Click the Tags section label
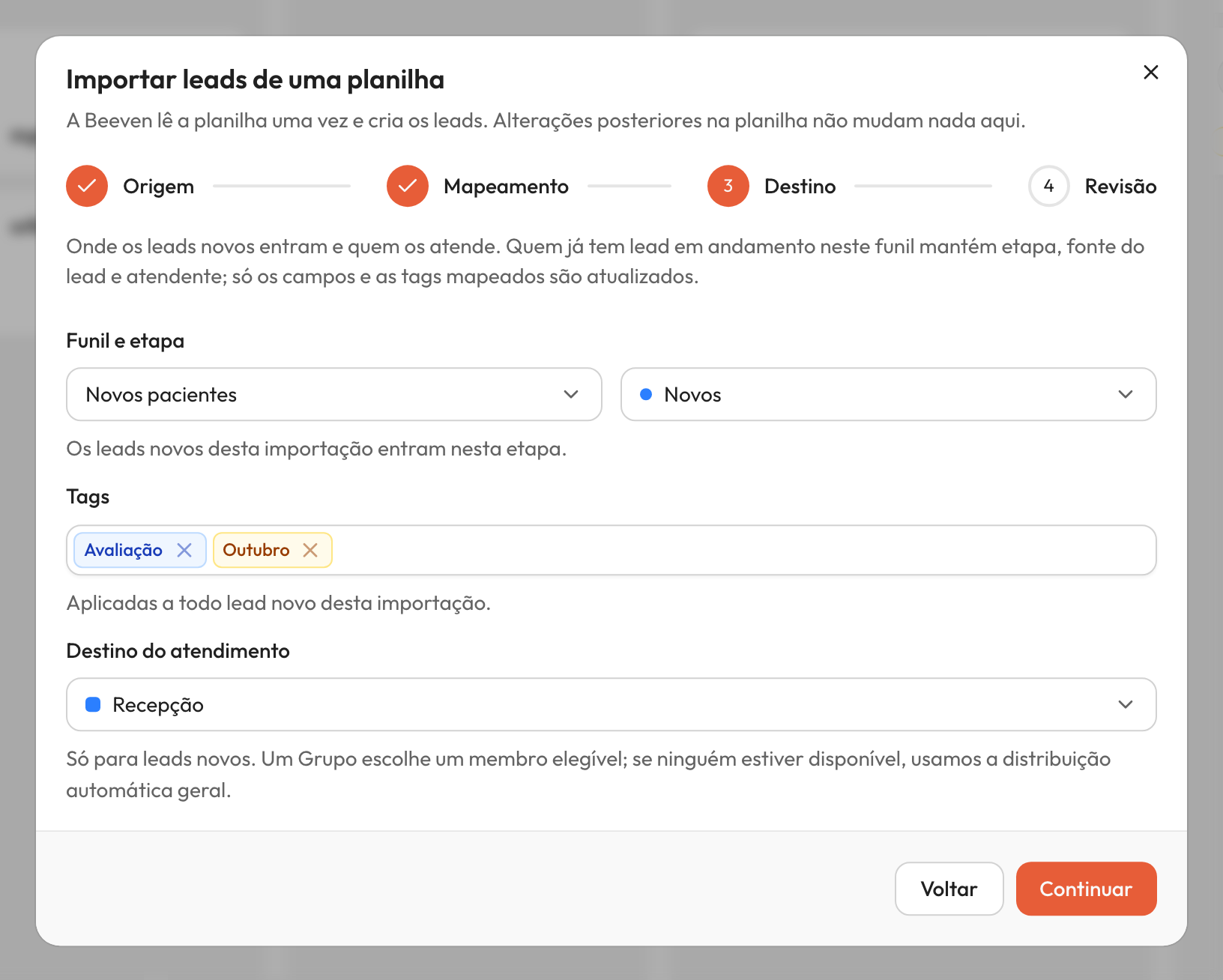This screenshot has width=1223, height=980. [x=88, y=497]
